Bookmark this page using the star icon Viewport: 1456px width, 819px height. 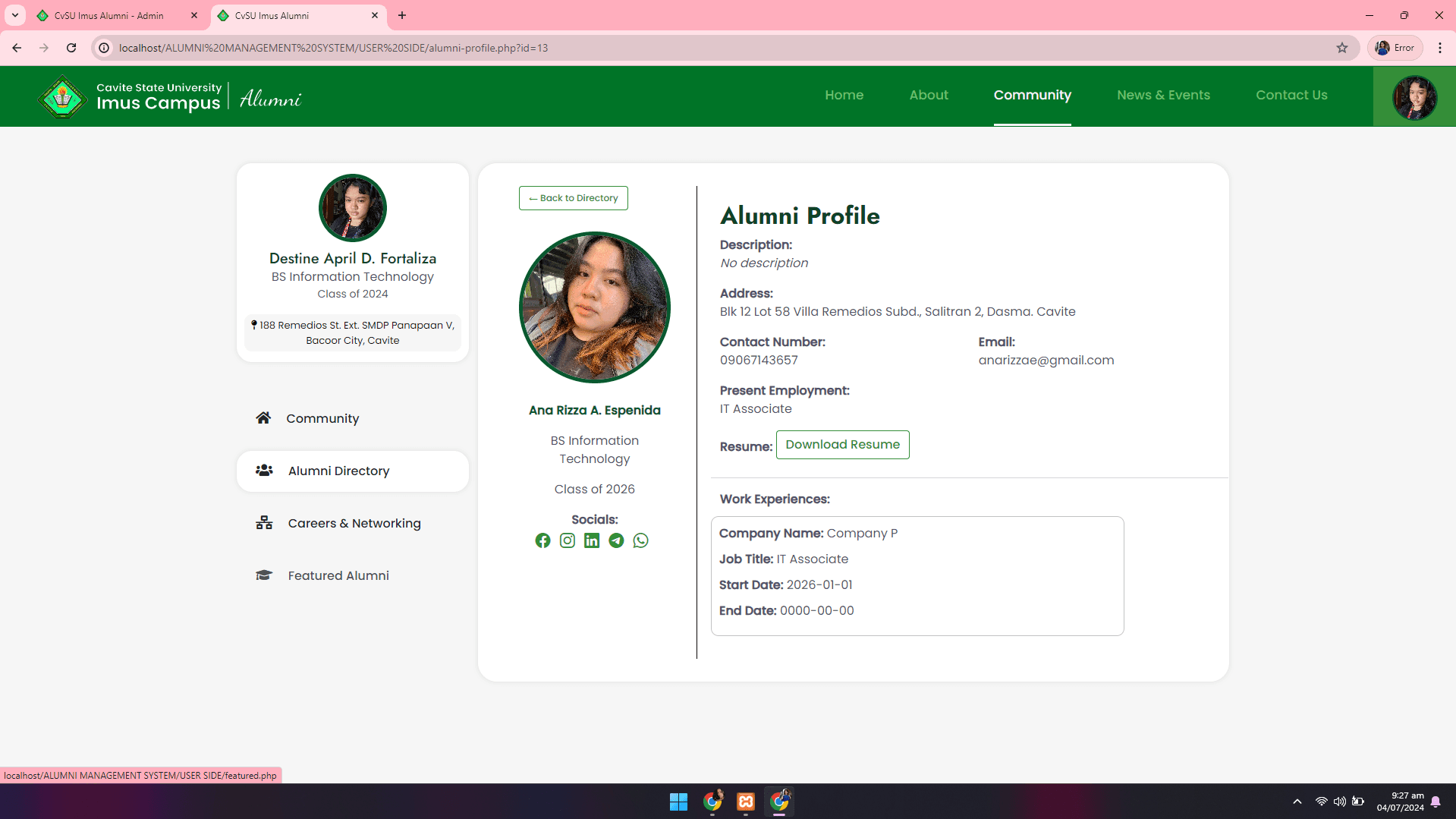[x=1343, y=47]
